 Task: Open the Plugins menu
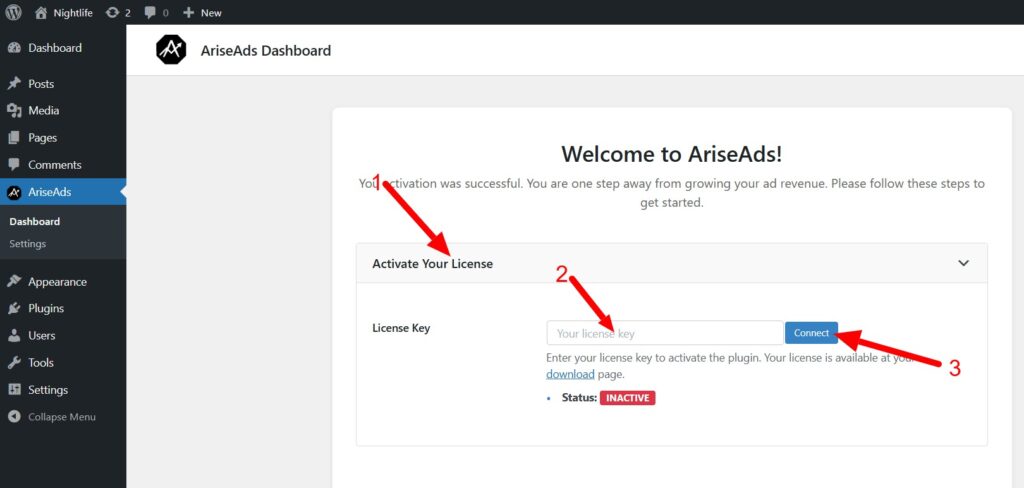point(46,309)
